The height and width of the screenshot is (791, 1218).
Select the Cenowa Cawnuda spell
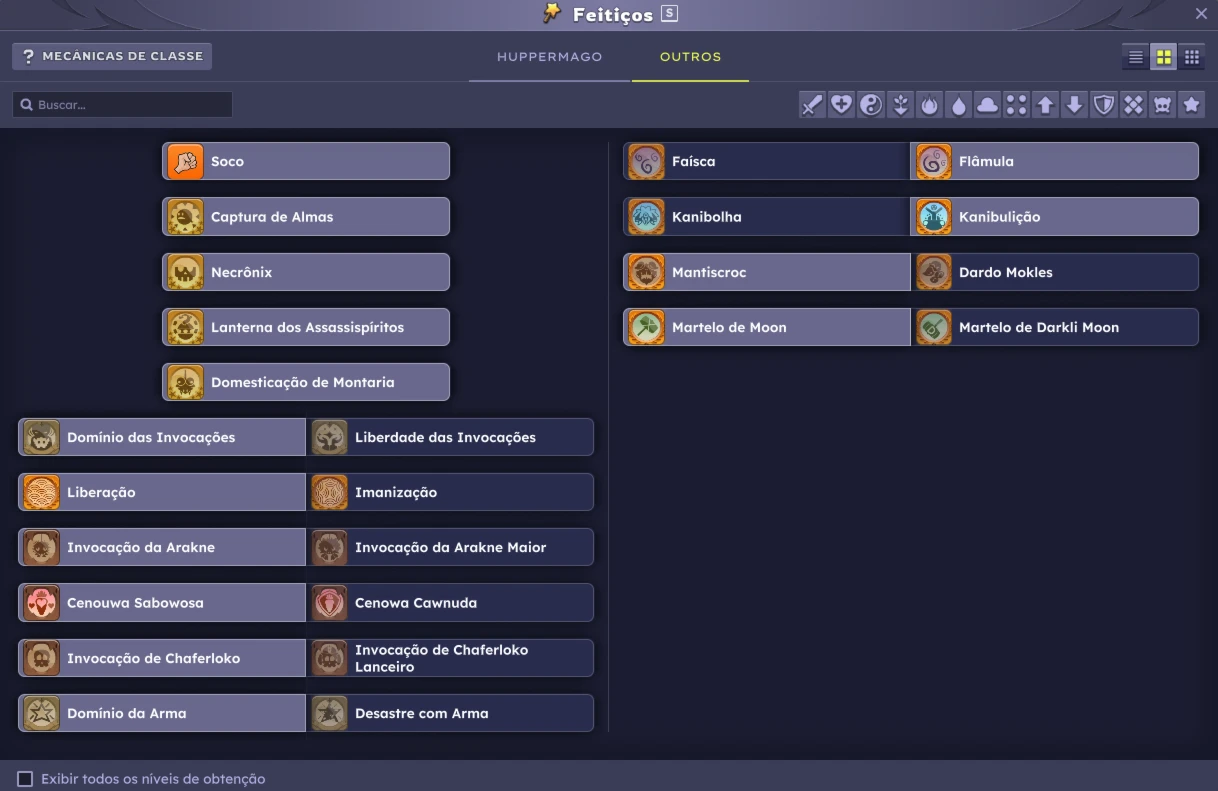(450, 603)
